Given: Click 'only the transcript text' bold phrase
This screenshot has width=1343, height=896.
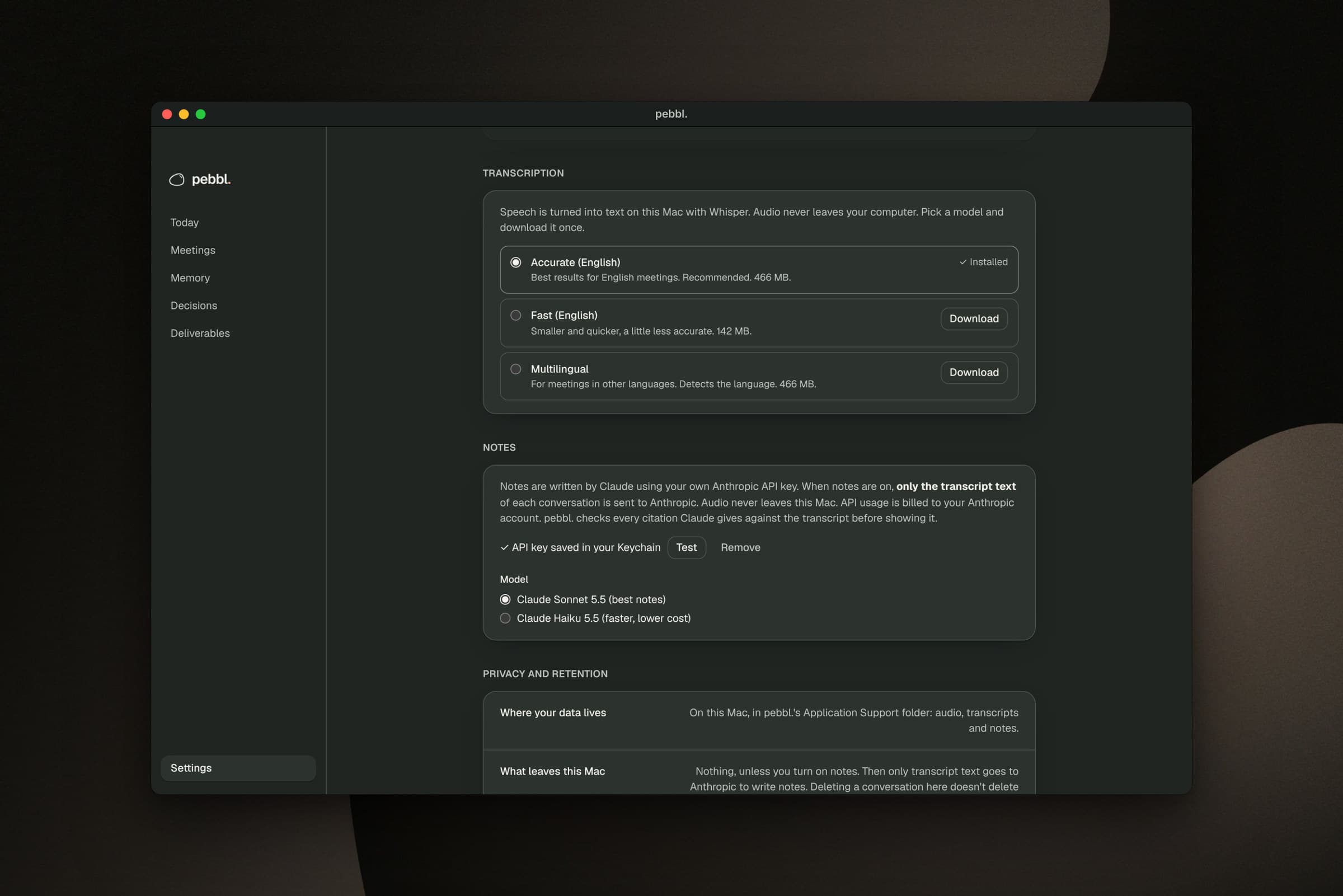Looking at the screenshot, I should point(956,486).
